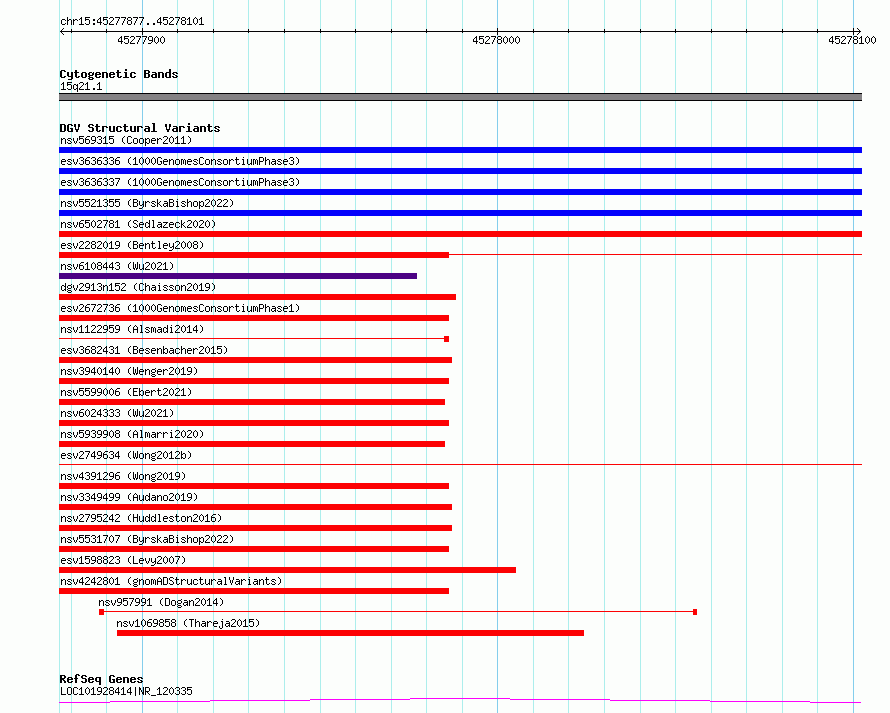890x713 pixels.
Task: Open the RefSeq Genes track title
Action: point(101,679)
